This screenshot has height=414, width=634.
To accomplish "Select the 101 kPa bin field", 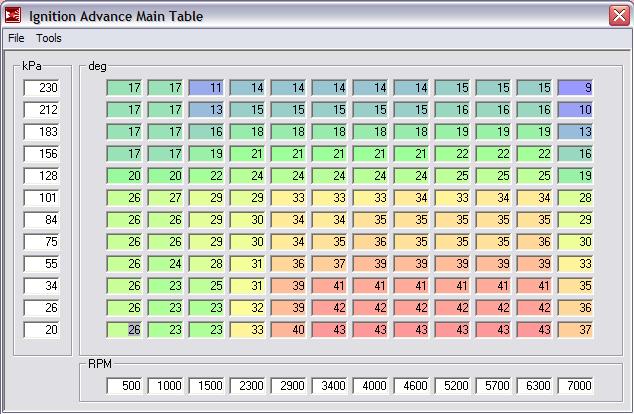I will click(42, 198).
